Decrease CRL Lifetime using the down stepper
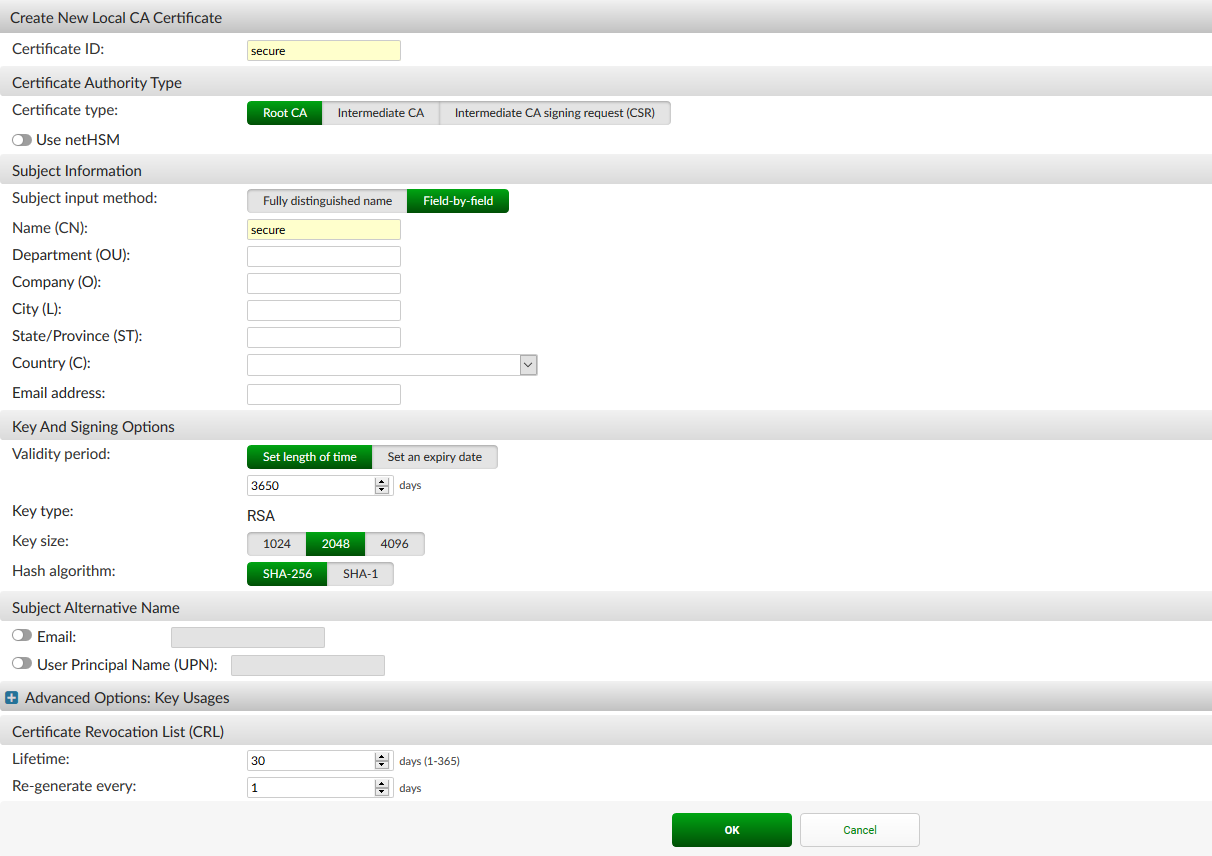 pos(381,765)
